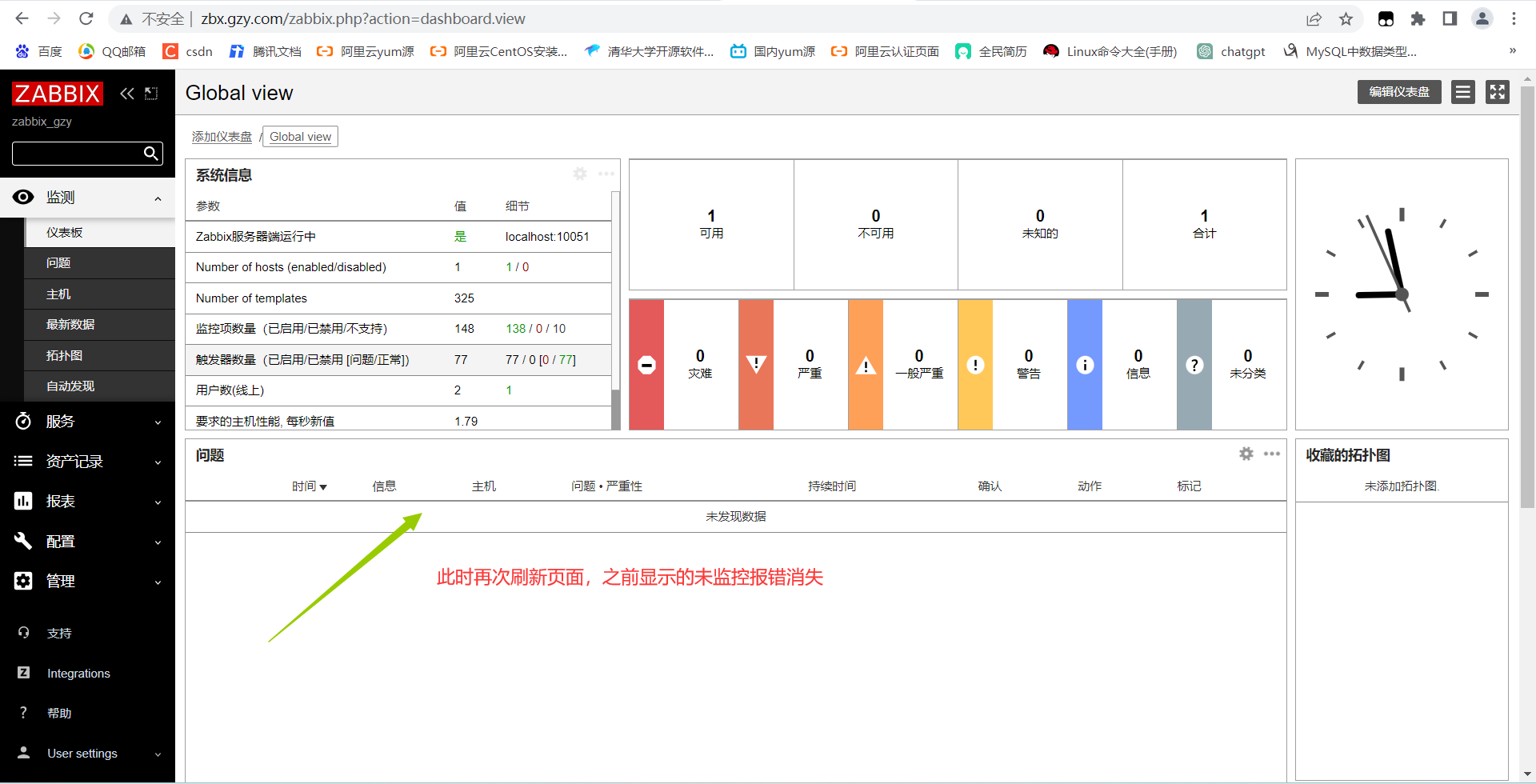Click the analog clock widget
The height and width of the screenshot is (784, 1536).
[1402, 294]
